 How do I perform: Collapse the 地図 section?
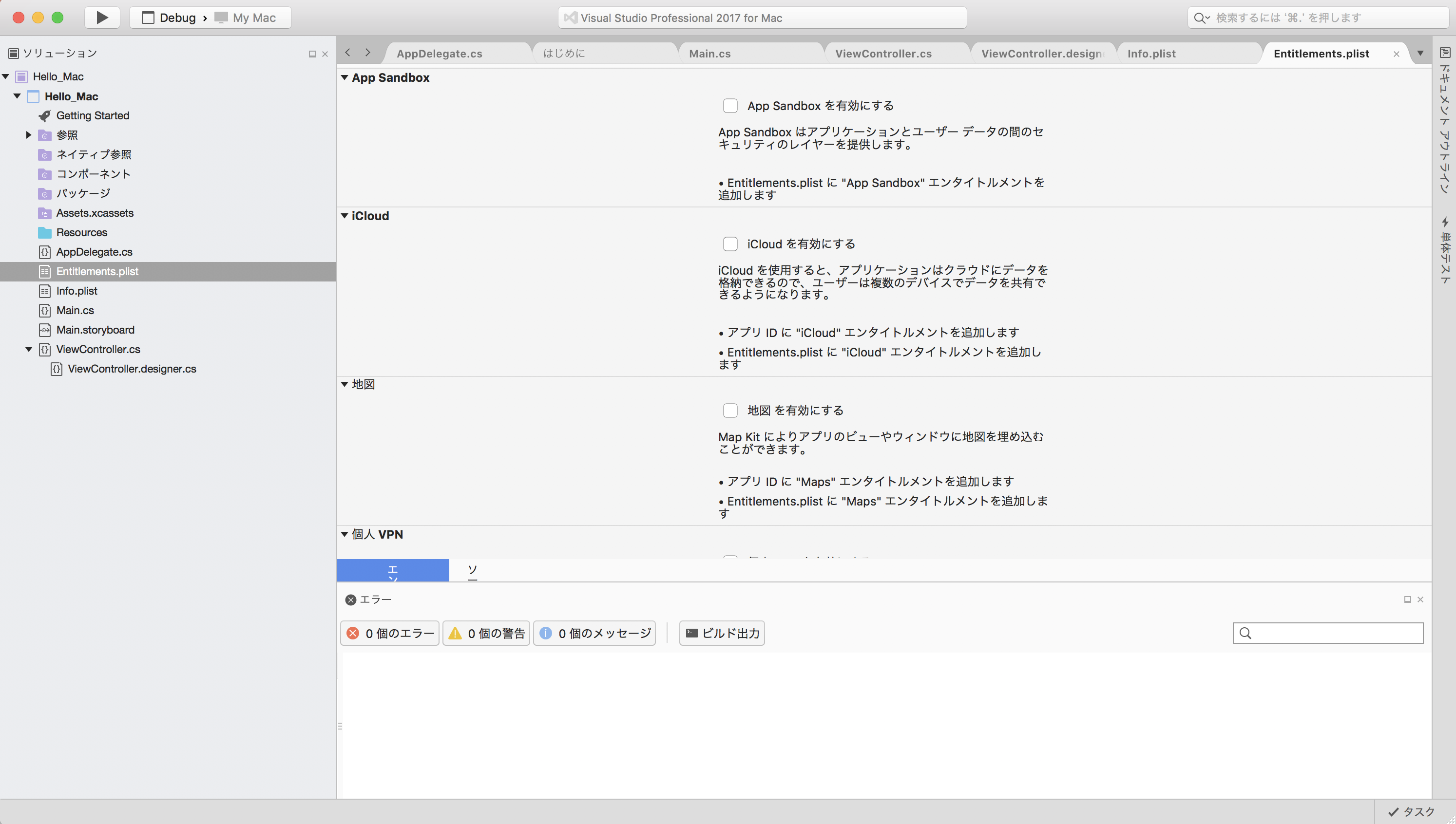(x=344, y=384)
